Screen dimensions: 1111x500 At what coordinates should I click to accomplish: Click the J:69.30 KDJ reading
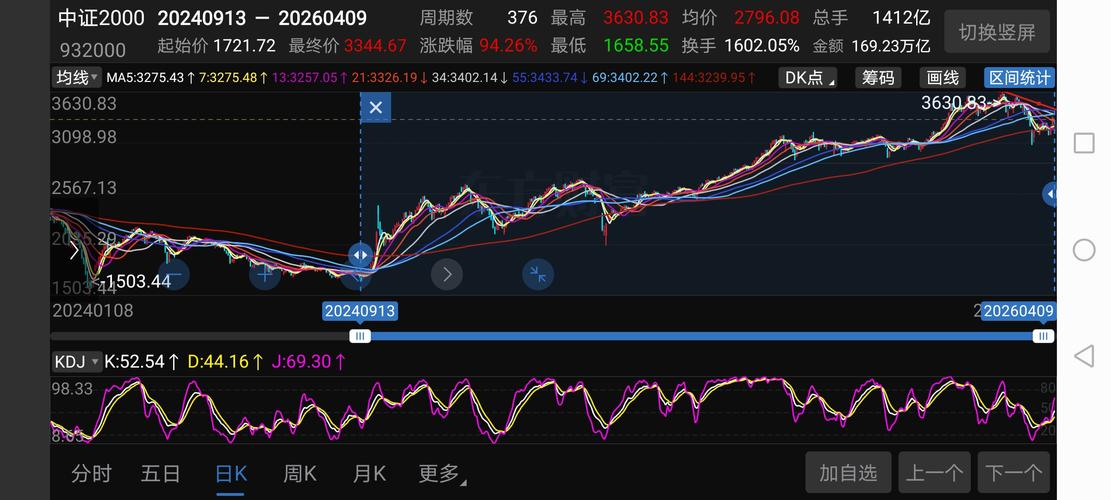click(x=301, y=362)
